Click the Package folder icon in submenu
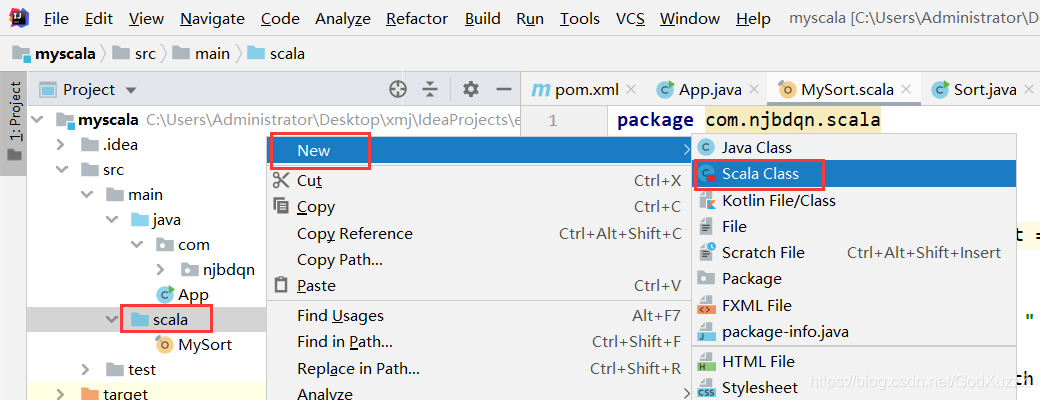The height and width of the screenshot is (400, 1040). click(x=707, y=279)
